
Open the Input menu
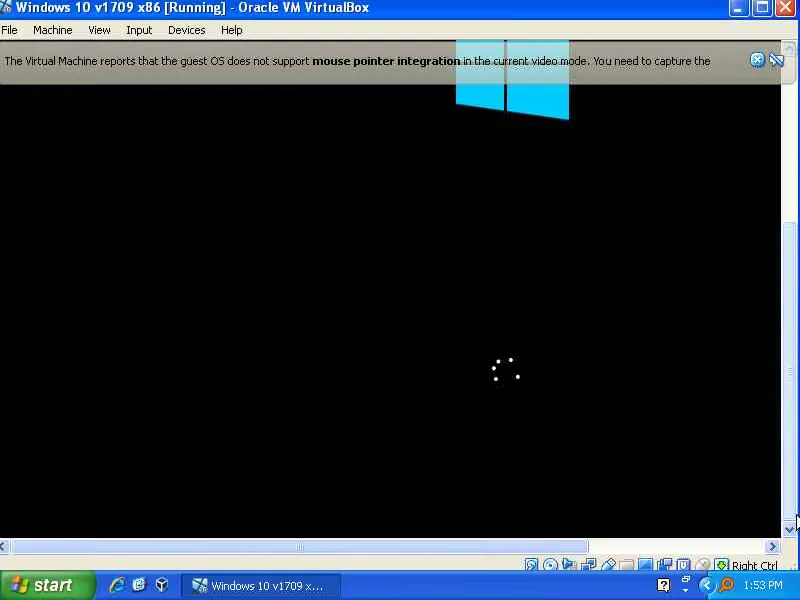139,30
